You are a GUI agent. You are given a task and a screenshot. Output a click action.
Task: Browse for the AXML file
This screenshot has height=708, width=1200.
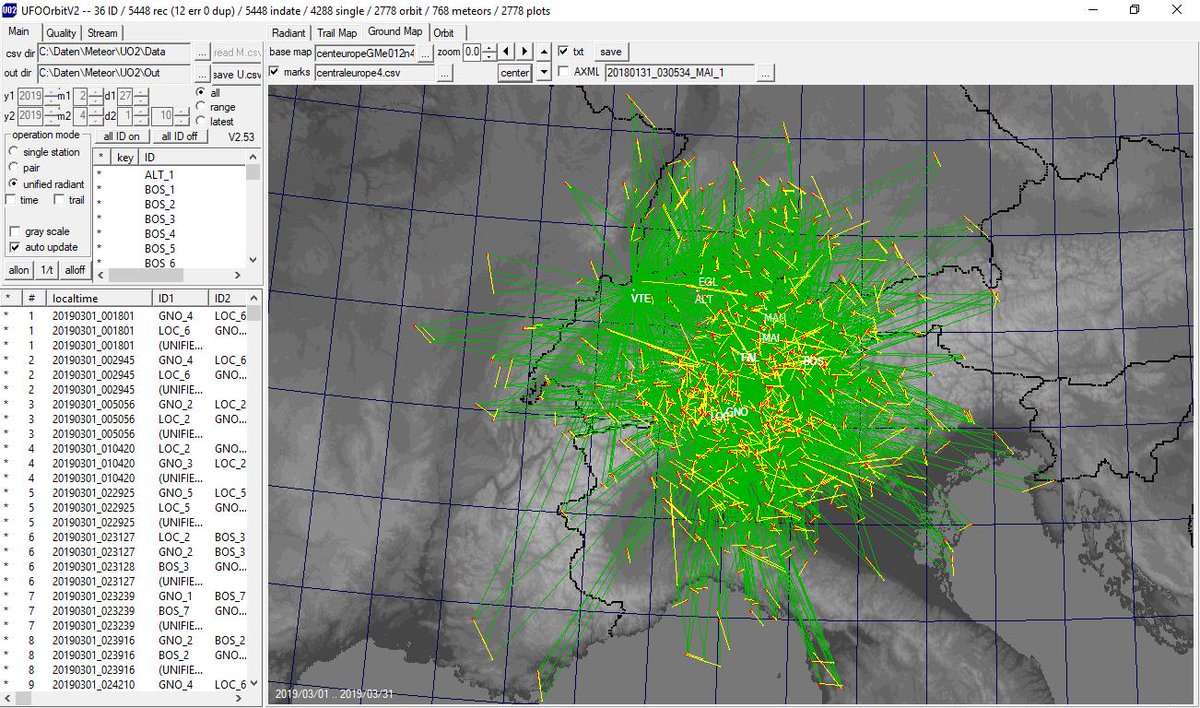[x=765, y=72]
